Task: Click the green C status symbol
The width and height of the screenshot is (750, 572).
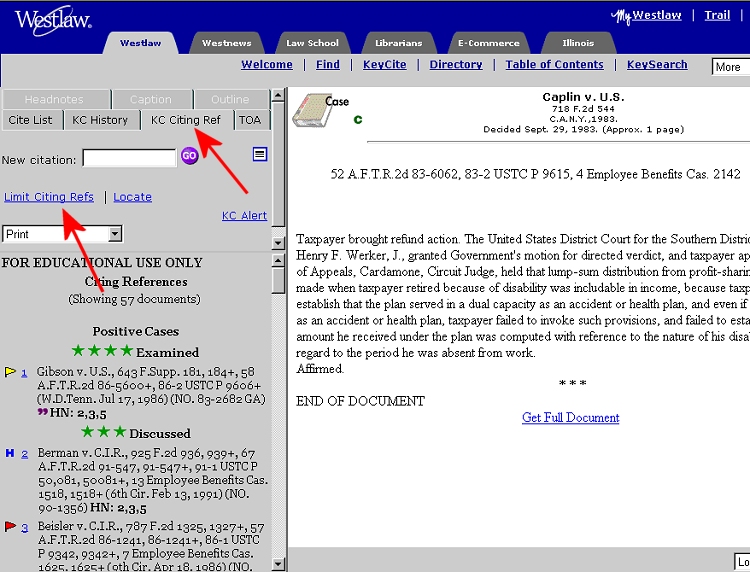Action: coord(358,120)
